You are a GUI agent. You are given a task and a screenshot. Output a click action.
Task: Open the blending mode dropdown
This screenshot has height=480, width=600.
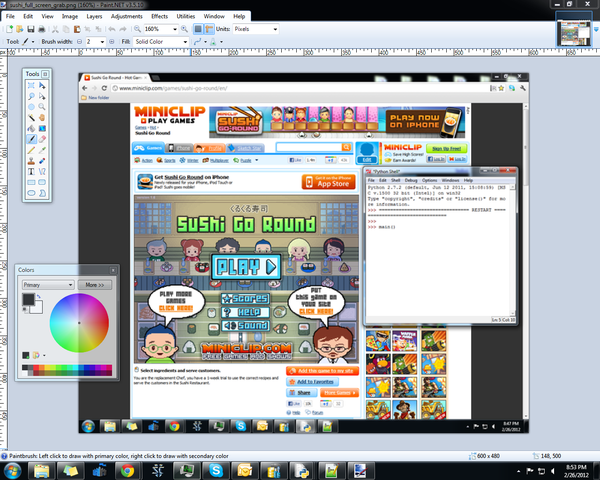(x=221, y=42)
